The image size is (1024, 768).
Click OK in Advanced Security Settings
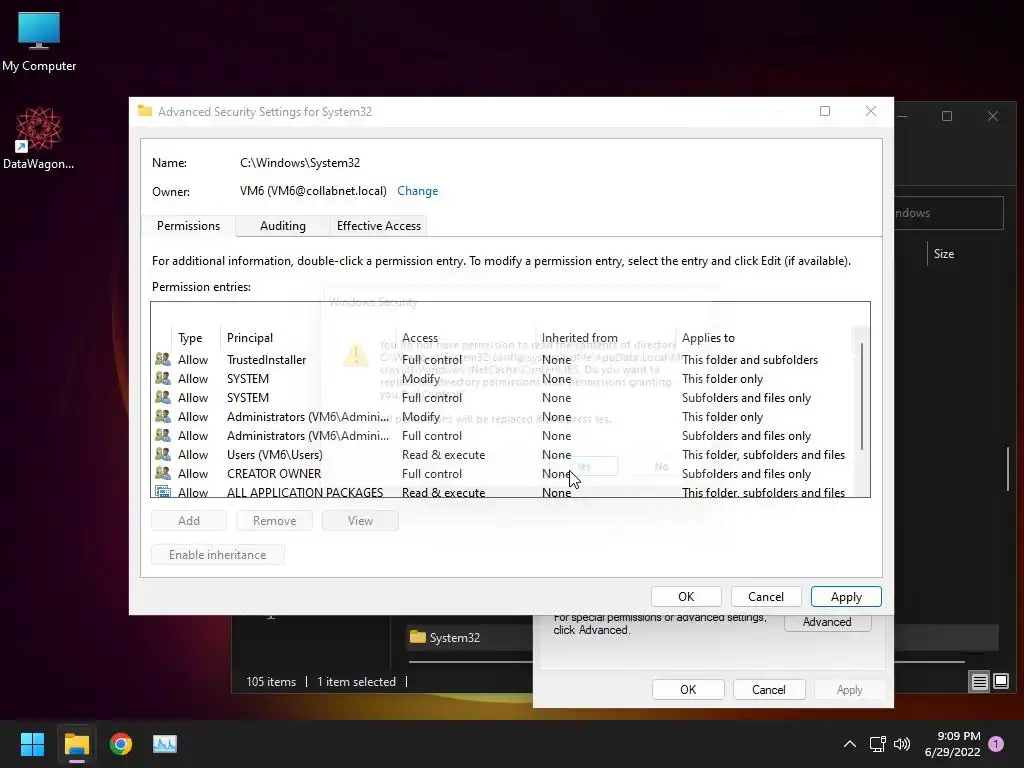tap(686, 596)
